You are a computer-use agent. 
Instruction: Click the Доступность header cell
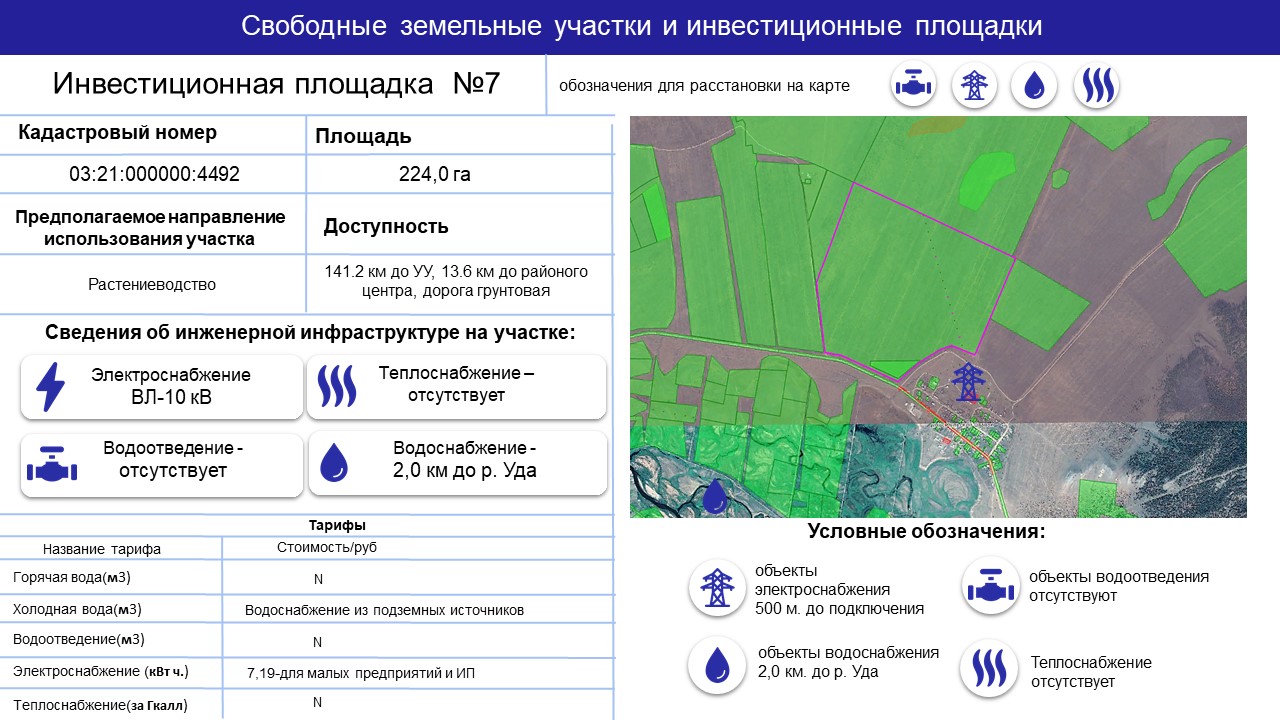[x=386, y=226]
